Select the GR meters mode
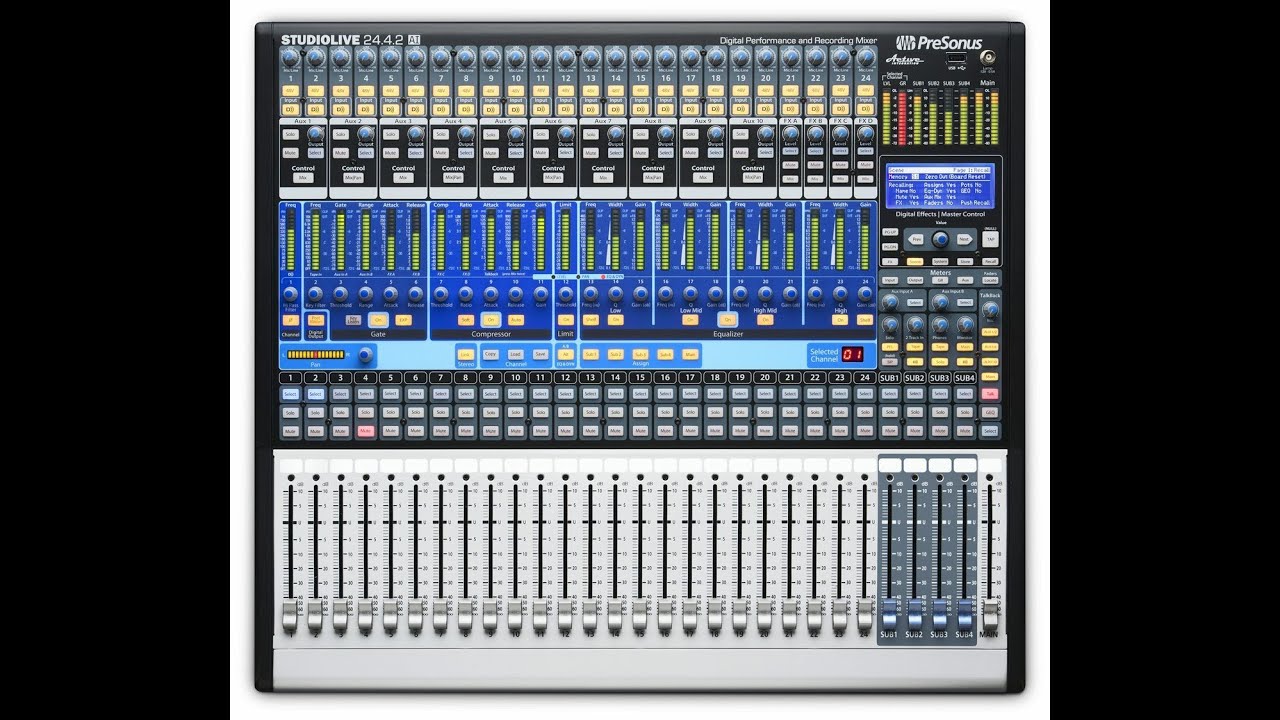 click(940, 280)
